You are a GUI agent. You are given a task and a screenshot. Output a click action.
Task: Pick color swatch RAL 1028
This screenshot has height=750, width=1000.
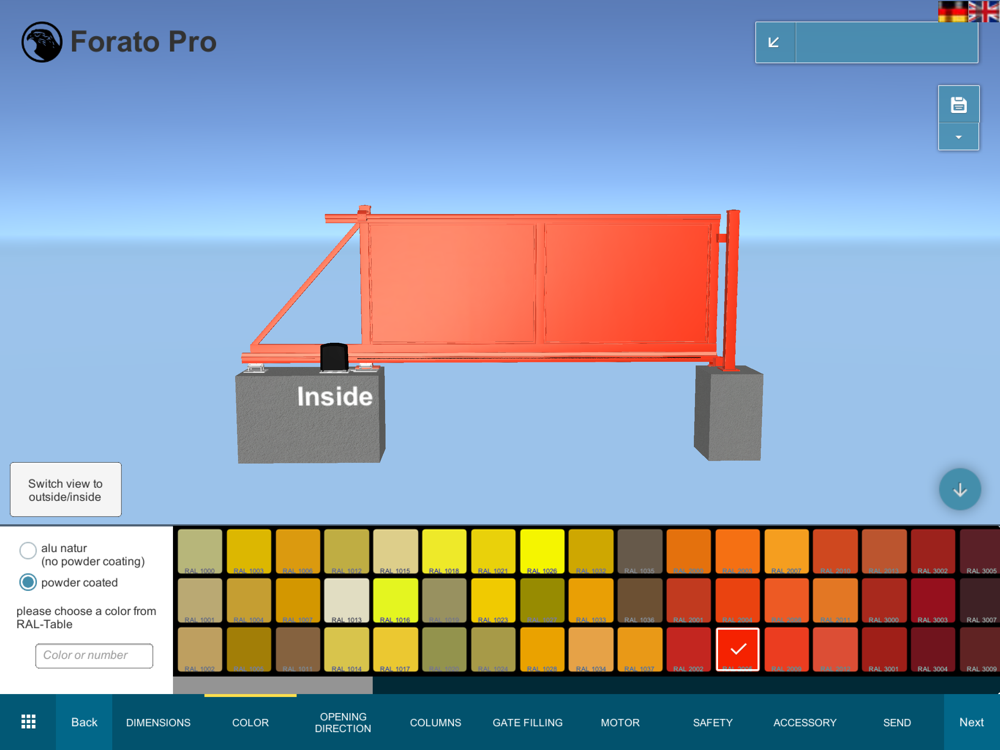click(542, 649)
